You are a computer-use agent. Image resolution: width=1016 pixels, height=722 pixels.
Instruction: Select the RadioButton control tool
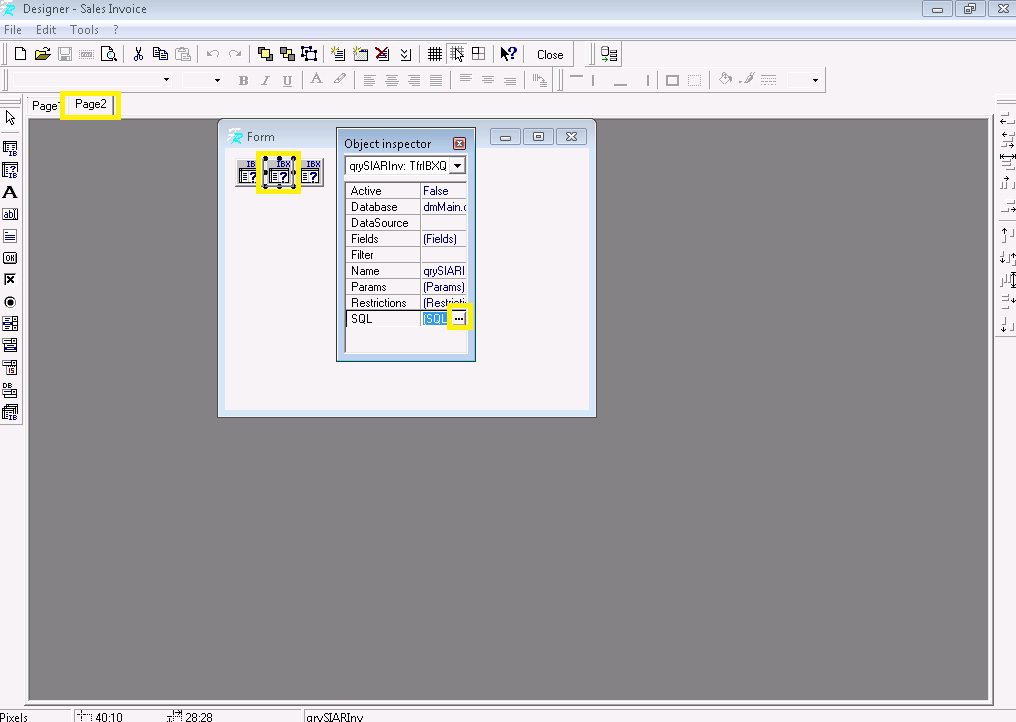[x=10, y=302]
